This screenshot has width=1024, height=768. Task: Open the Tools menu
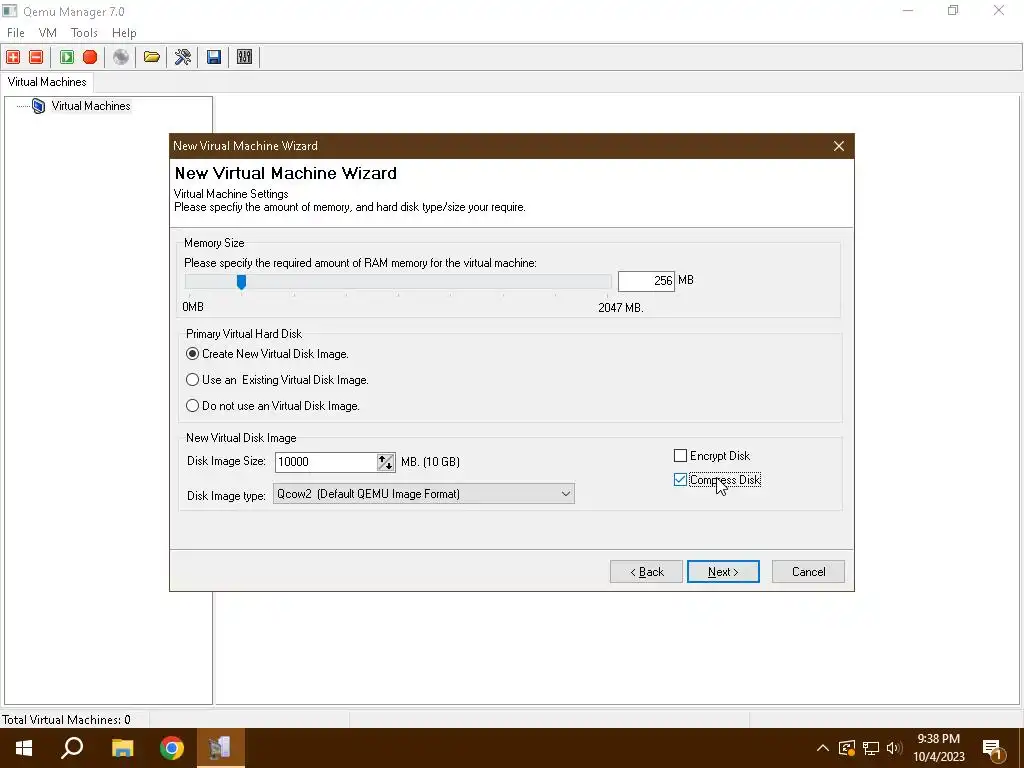(x=84, y=33)
